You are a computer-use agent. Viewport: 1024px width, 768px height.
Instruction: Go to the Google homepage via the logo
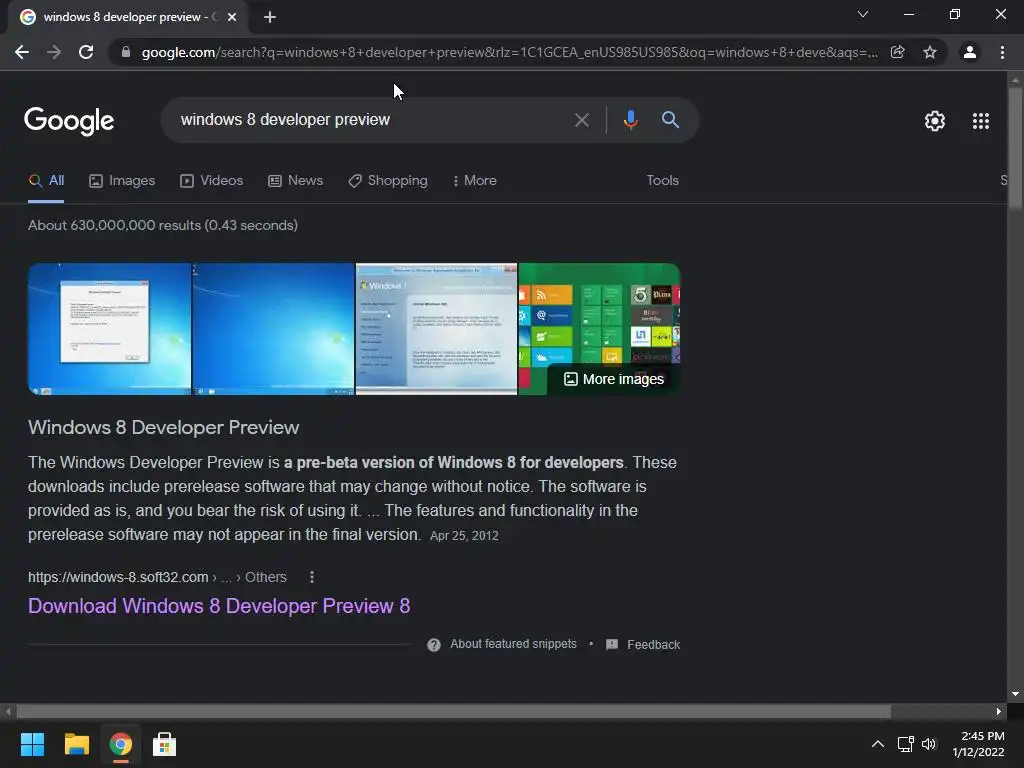coord(69,121)
